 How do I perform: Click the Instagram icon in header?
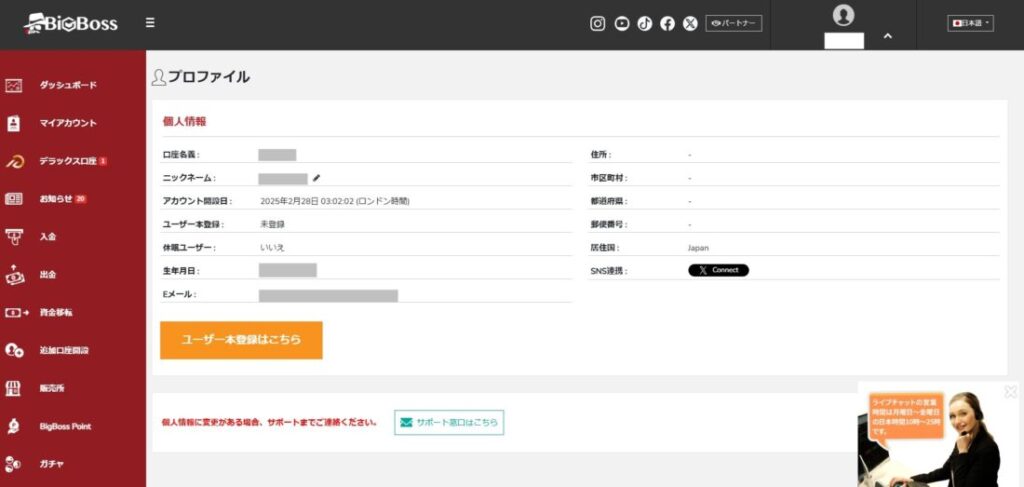click(598, 24)
